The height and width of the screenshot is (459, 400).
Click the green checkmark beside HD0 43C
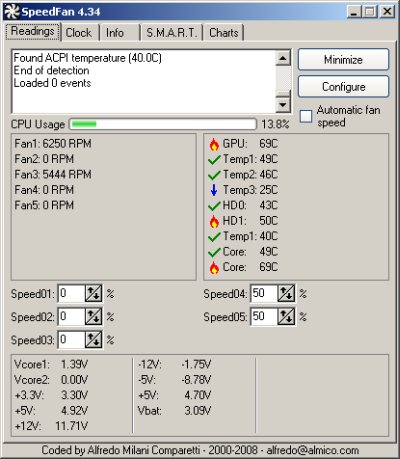click(214, 206)
